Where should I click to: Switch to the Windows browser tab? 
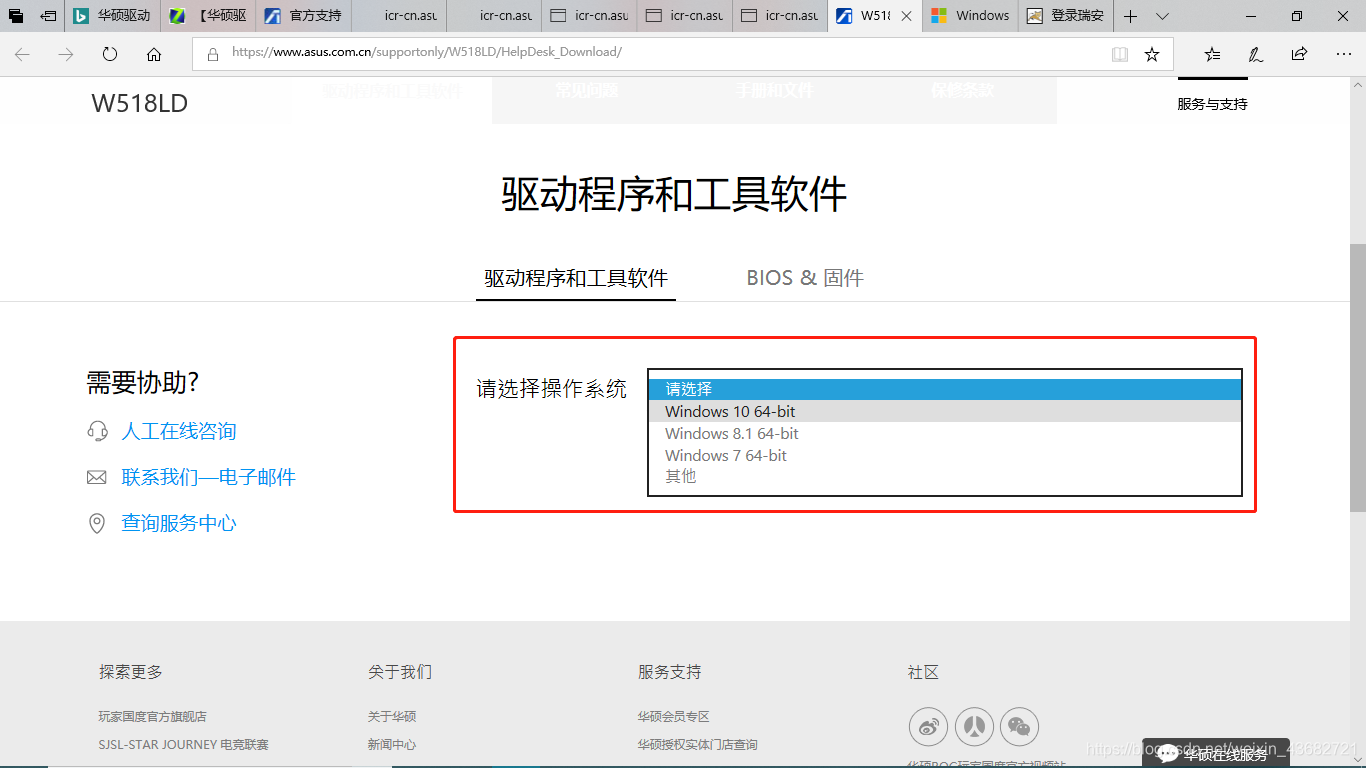coord(970,16)
